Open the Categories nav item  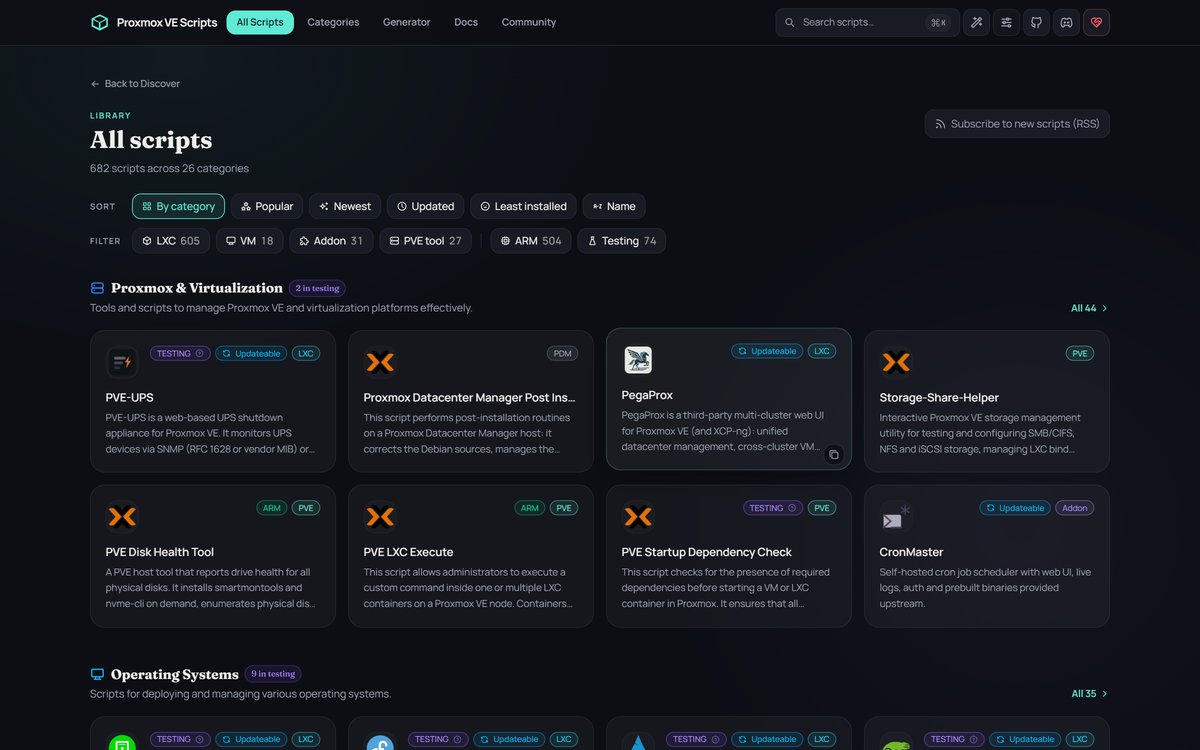333,22
